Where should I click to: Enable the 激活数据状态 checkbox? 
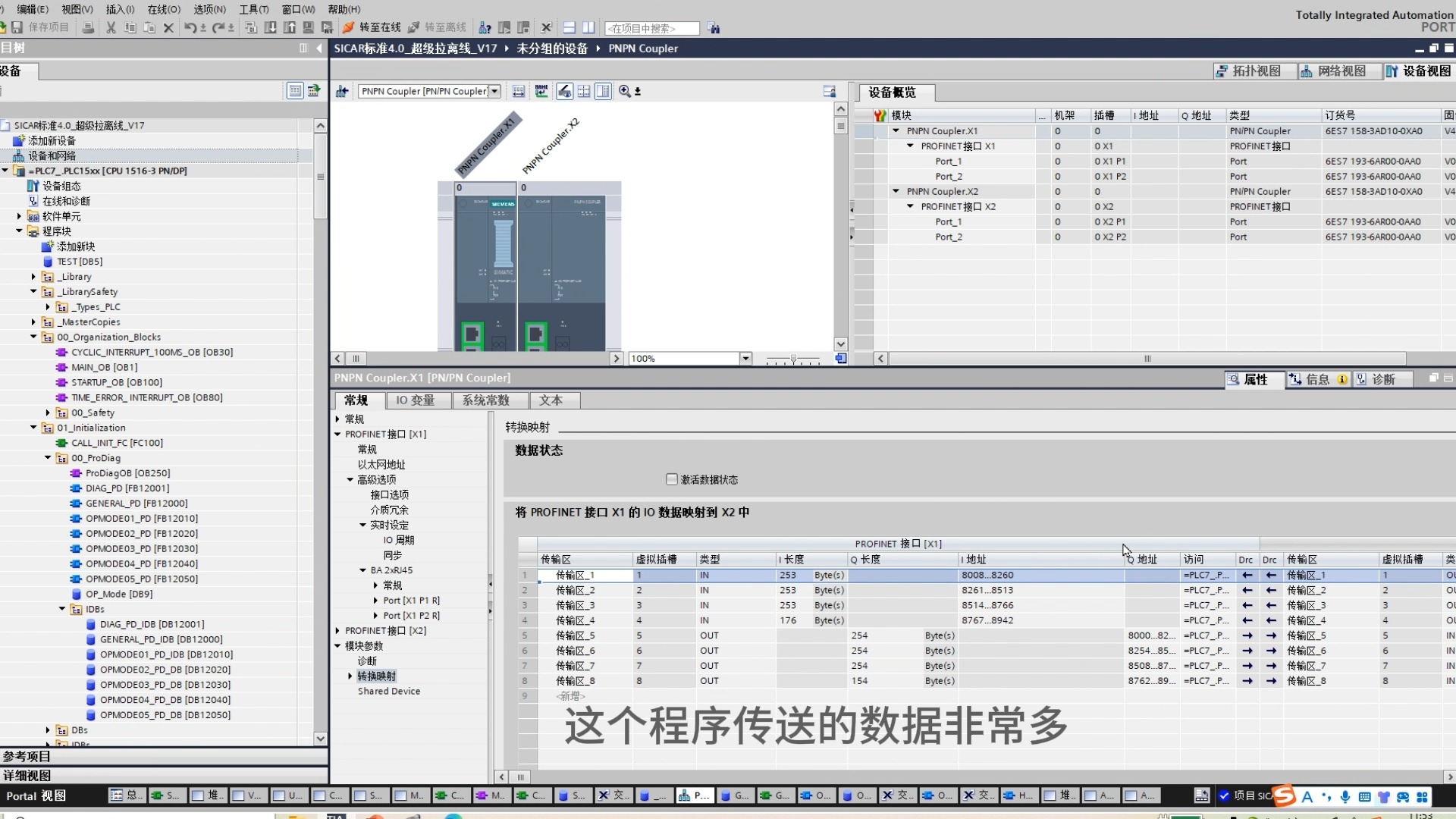click(x=671, y=479)
